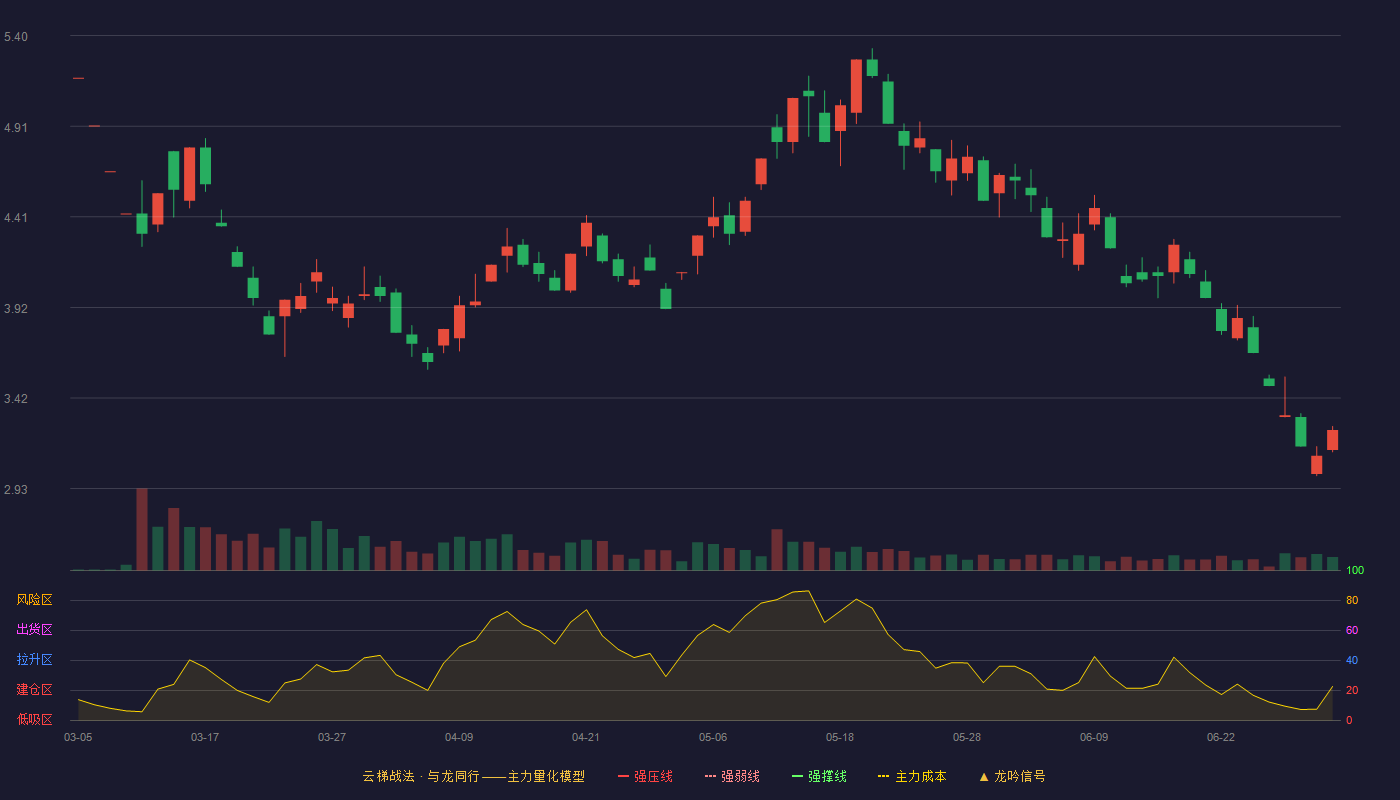The height and width of the screenshot is (800, 1400).
Task: Click the 3.42 price axis label
Action: pos(16,399)
